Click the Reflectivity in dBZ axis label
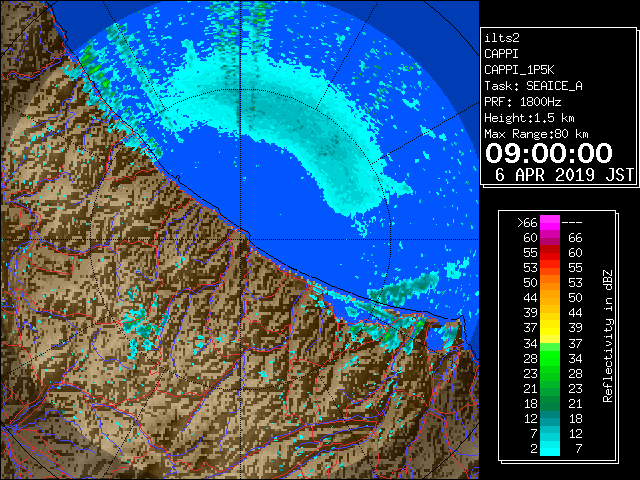Screen dimensions: 640x480 point(608,336)
